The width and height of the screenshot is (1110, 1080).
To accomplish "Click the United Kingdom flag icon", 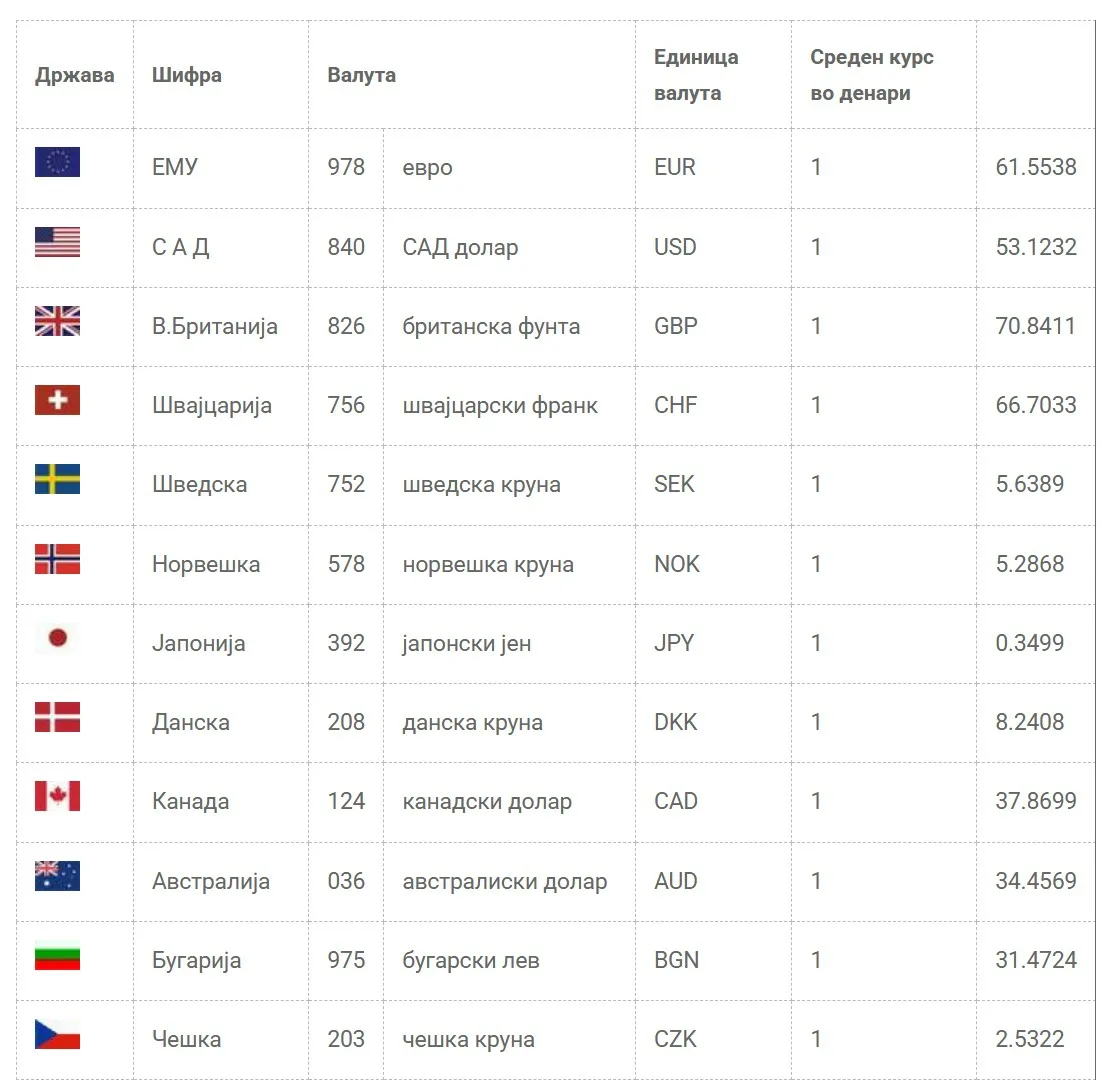I will pos(57,321).
